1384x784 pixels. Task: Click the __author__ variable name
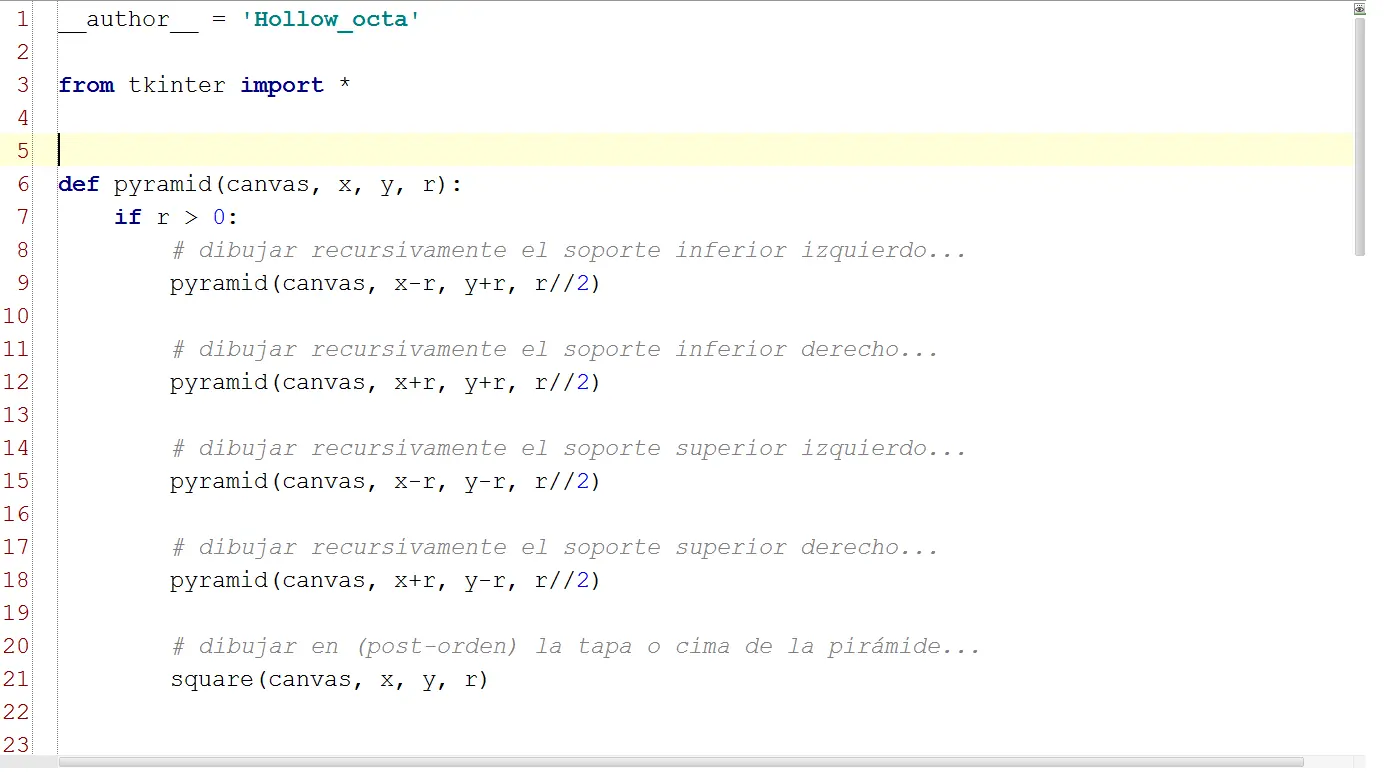coord(128,18)
